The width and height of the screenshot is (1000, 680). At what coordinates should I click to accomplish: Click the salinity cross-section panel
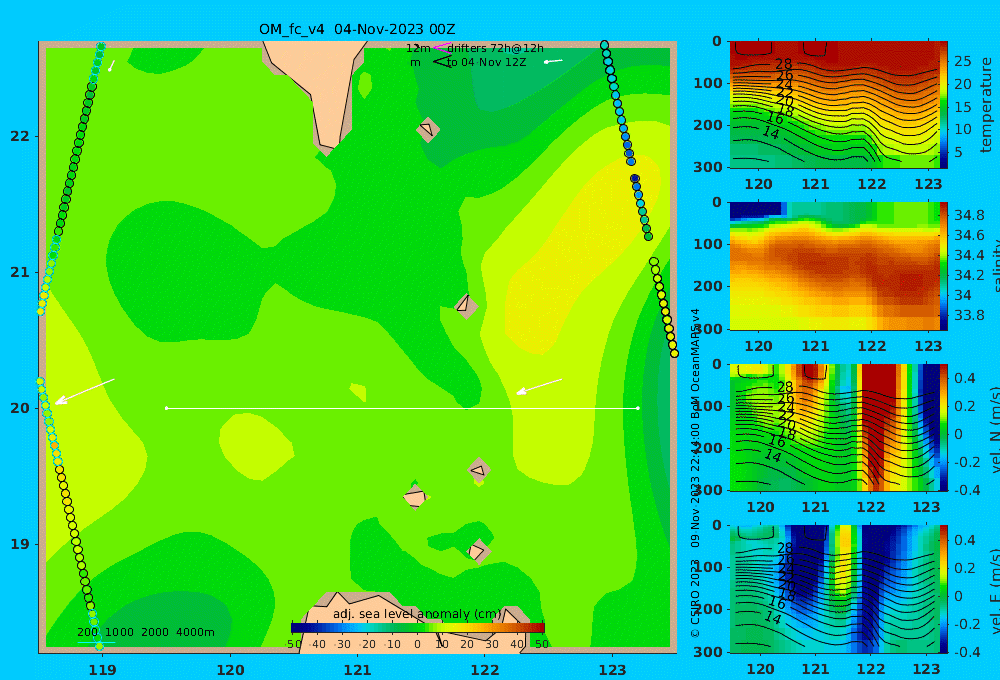pos(834,266)
